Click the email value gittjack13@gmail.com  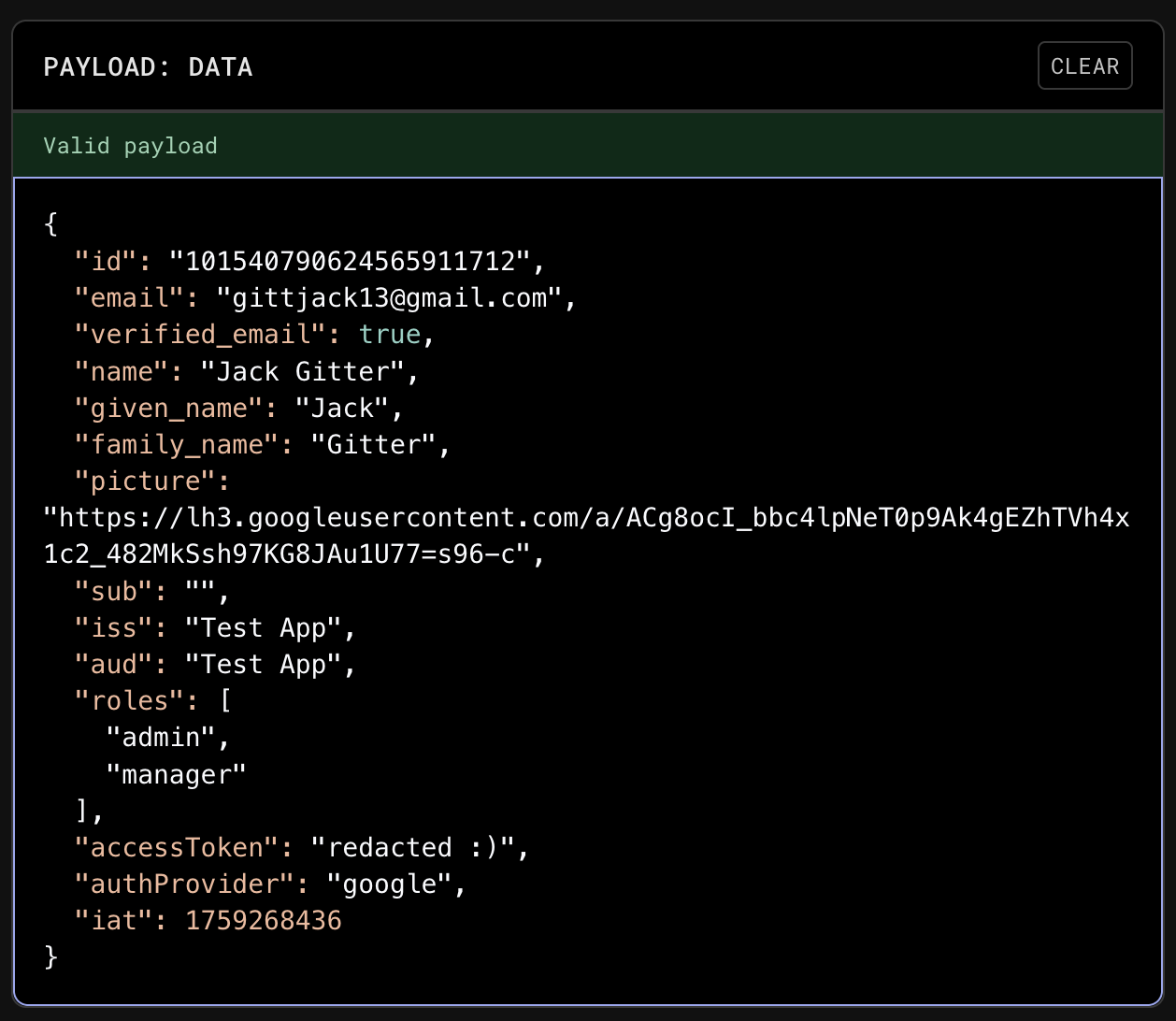click(x=390, y=298)
